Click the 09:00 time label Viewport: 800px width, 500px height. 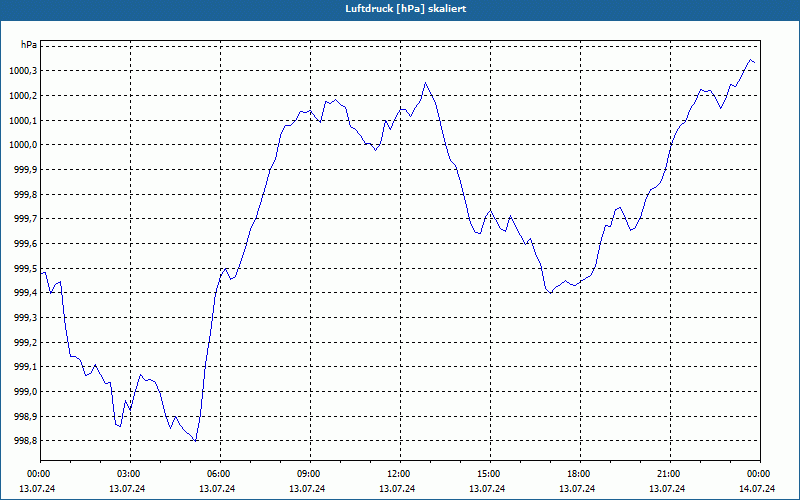(310, 474)
